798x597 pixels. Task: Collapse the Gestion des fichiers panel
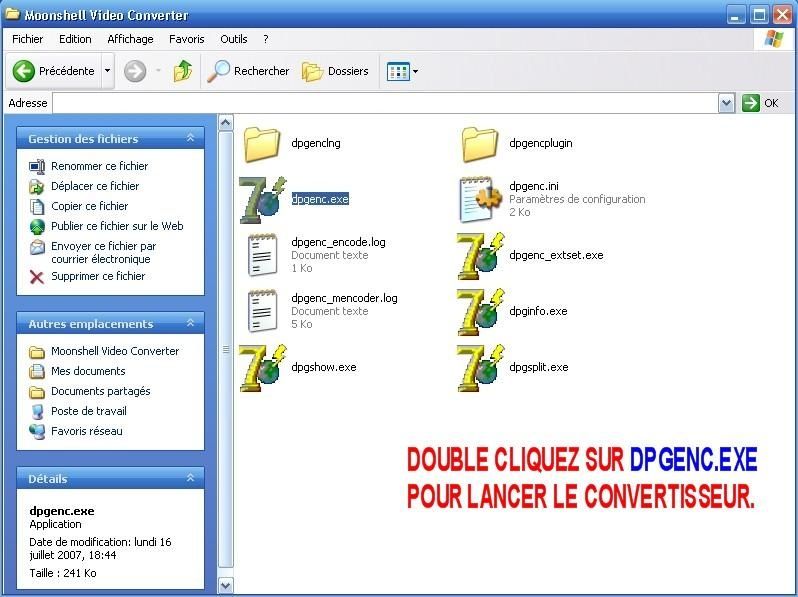[190, 138]
